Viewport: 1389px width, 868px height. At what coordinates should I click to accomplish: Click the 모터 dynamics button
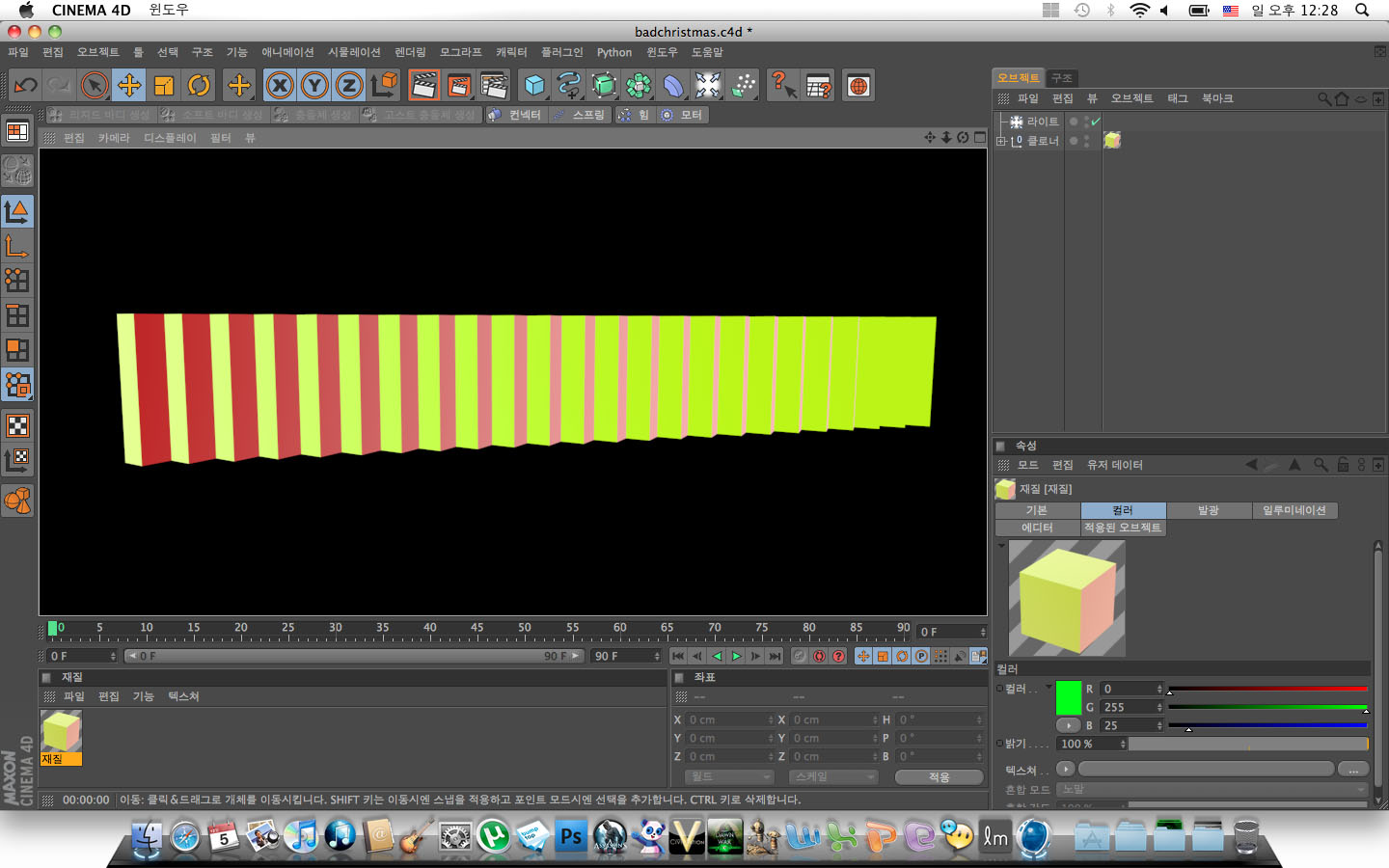coord(683,115)
